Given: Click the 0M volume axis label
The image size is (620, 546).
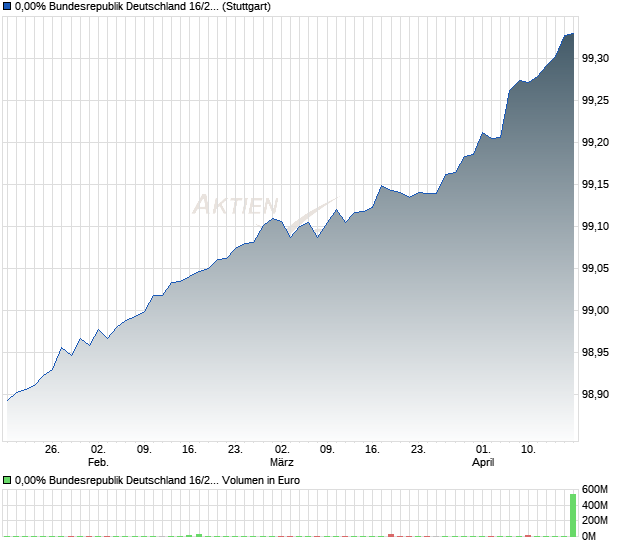Looking at the screenshot, I should (x=589, y=536).
